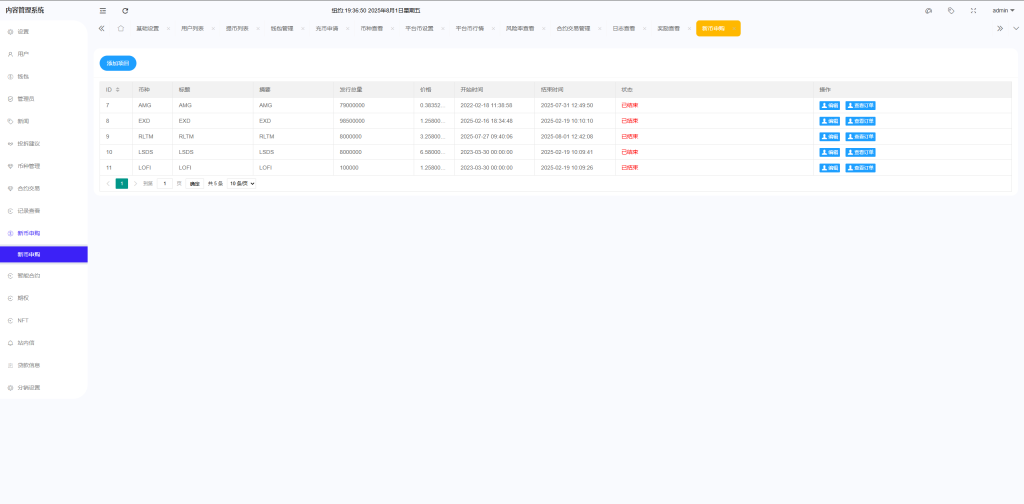Click the refresh icon in the top bar

pos(125,10)
